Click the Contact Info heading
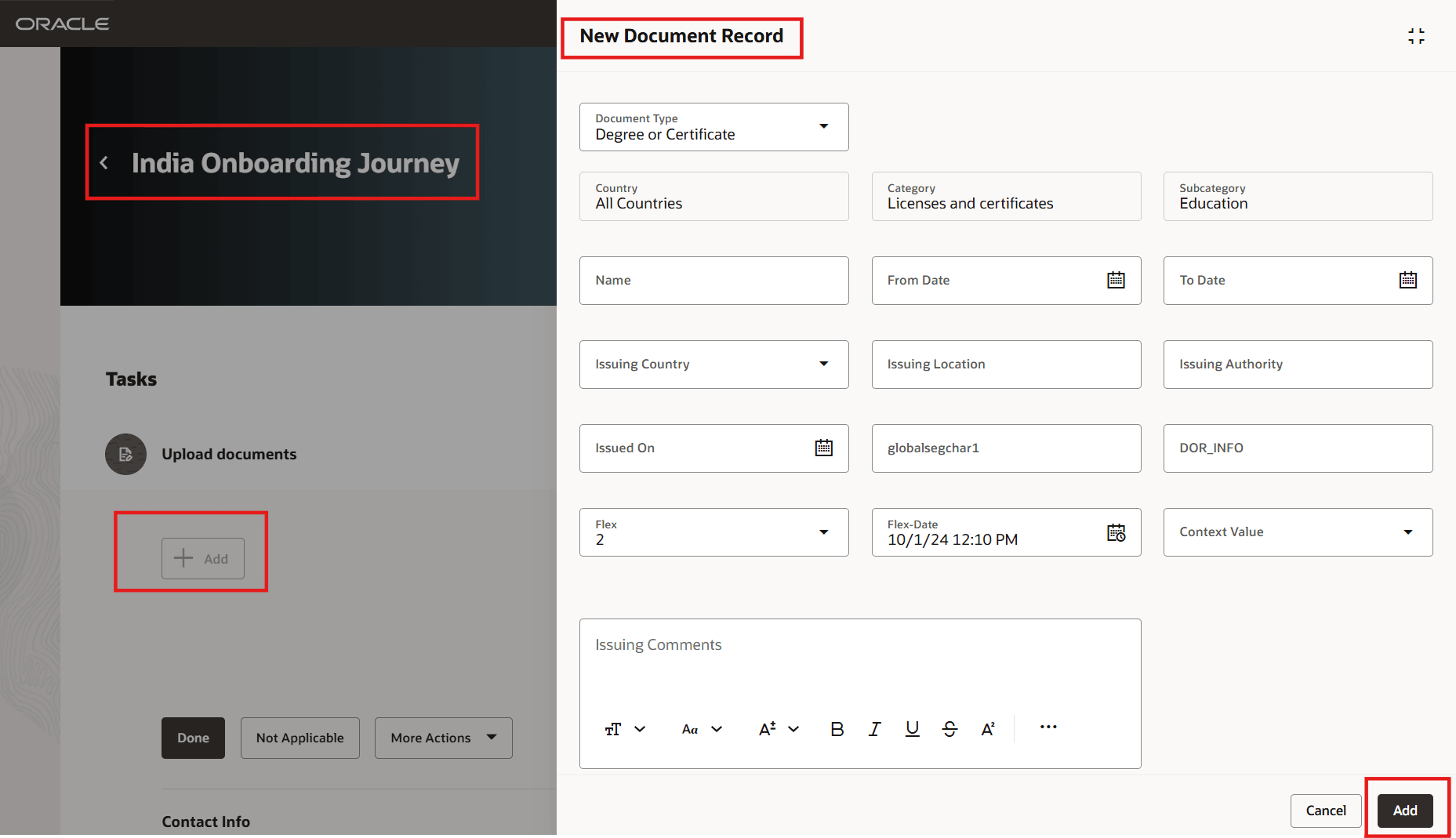The width and height of the screenshot is (1456, 838). 206,822
